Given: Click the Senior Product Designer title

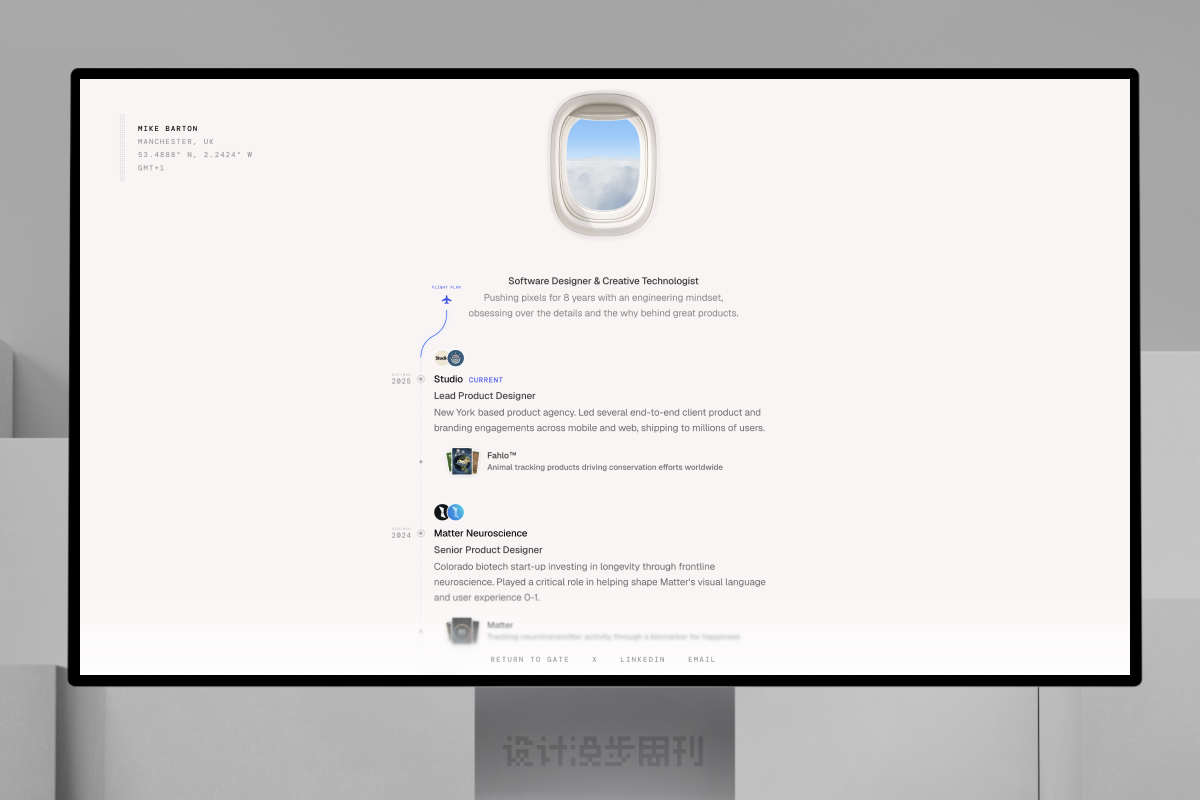Looking at the screenshot, I should [488, 550].
